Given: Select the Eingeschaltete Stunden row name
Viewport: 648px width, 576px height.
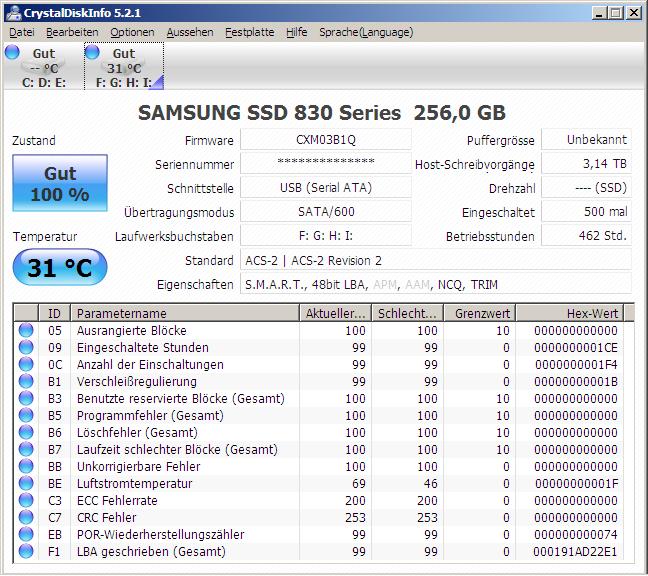Looking at the screenshot, I should click(143, 348).
